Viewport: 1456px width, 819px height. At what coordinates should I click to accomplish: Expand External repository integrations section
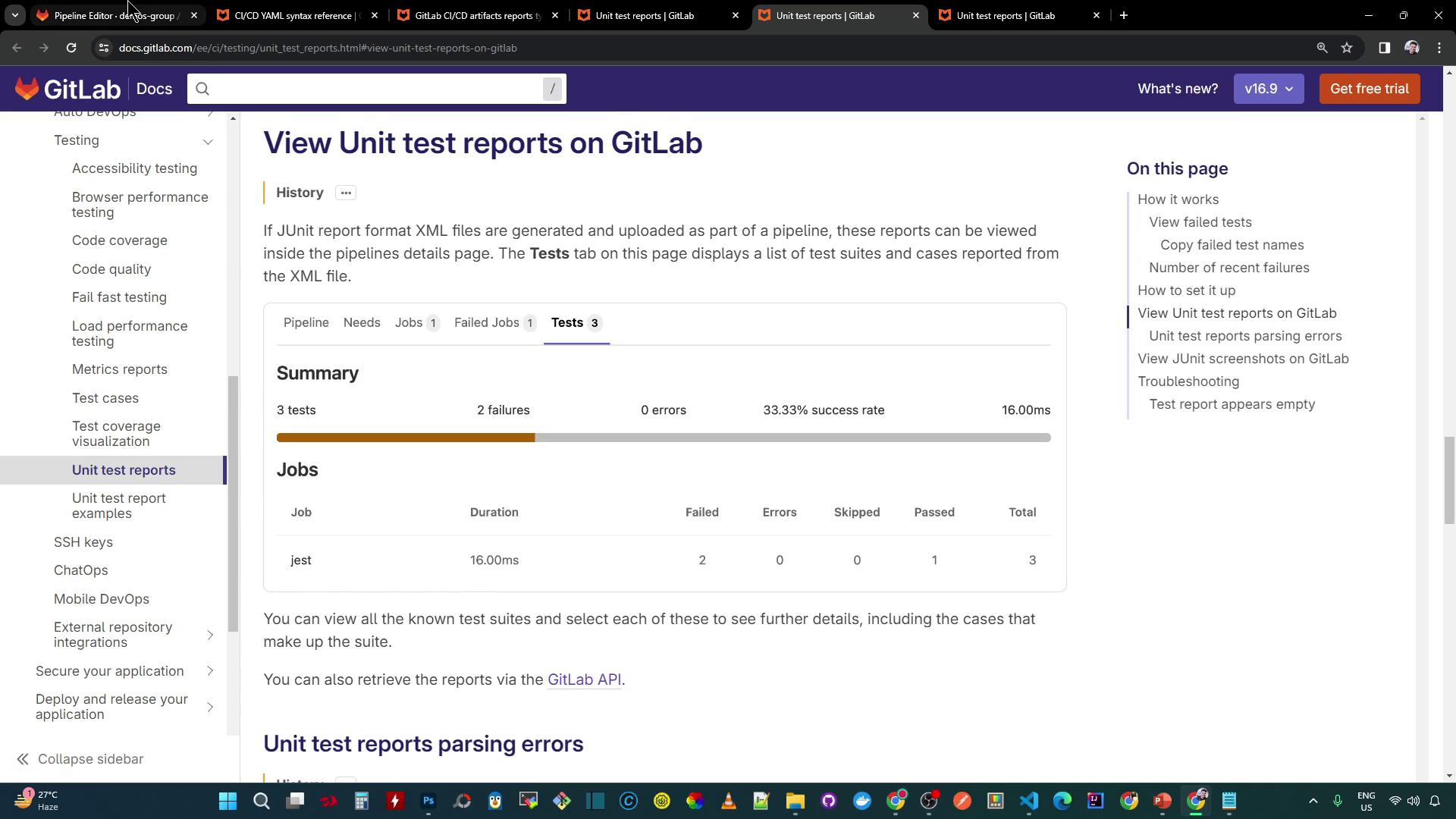pos(210,635)
